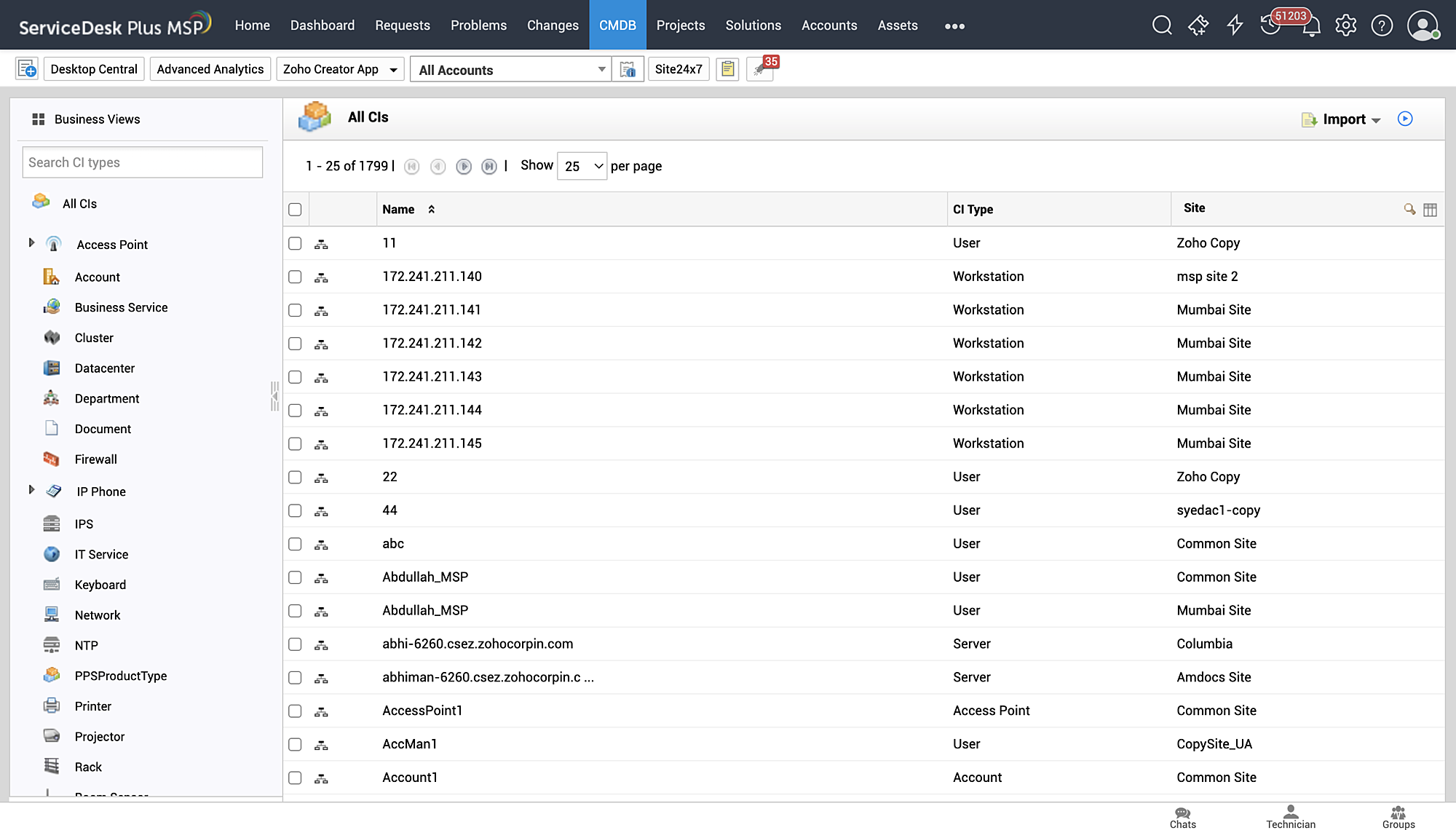This screenshot has height=830, width=1456.
Task: Click the Desktop Central button
Action: (94, 69)
